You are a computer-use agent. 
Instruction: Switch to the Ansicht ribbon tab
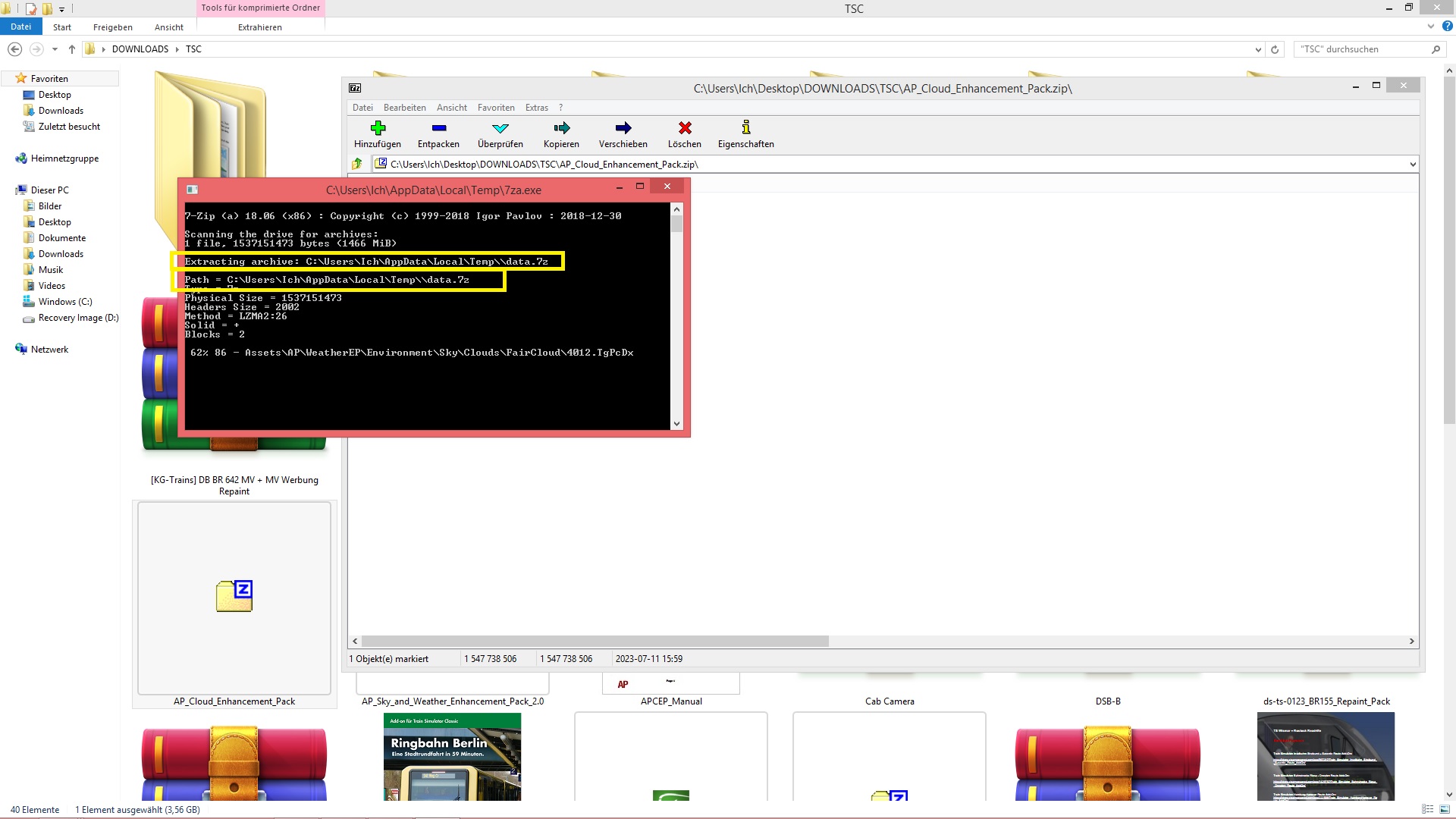point(168,27)
